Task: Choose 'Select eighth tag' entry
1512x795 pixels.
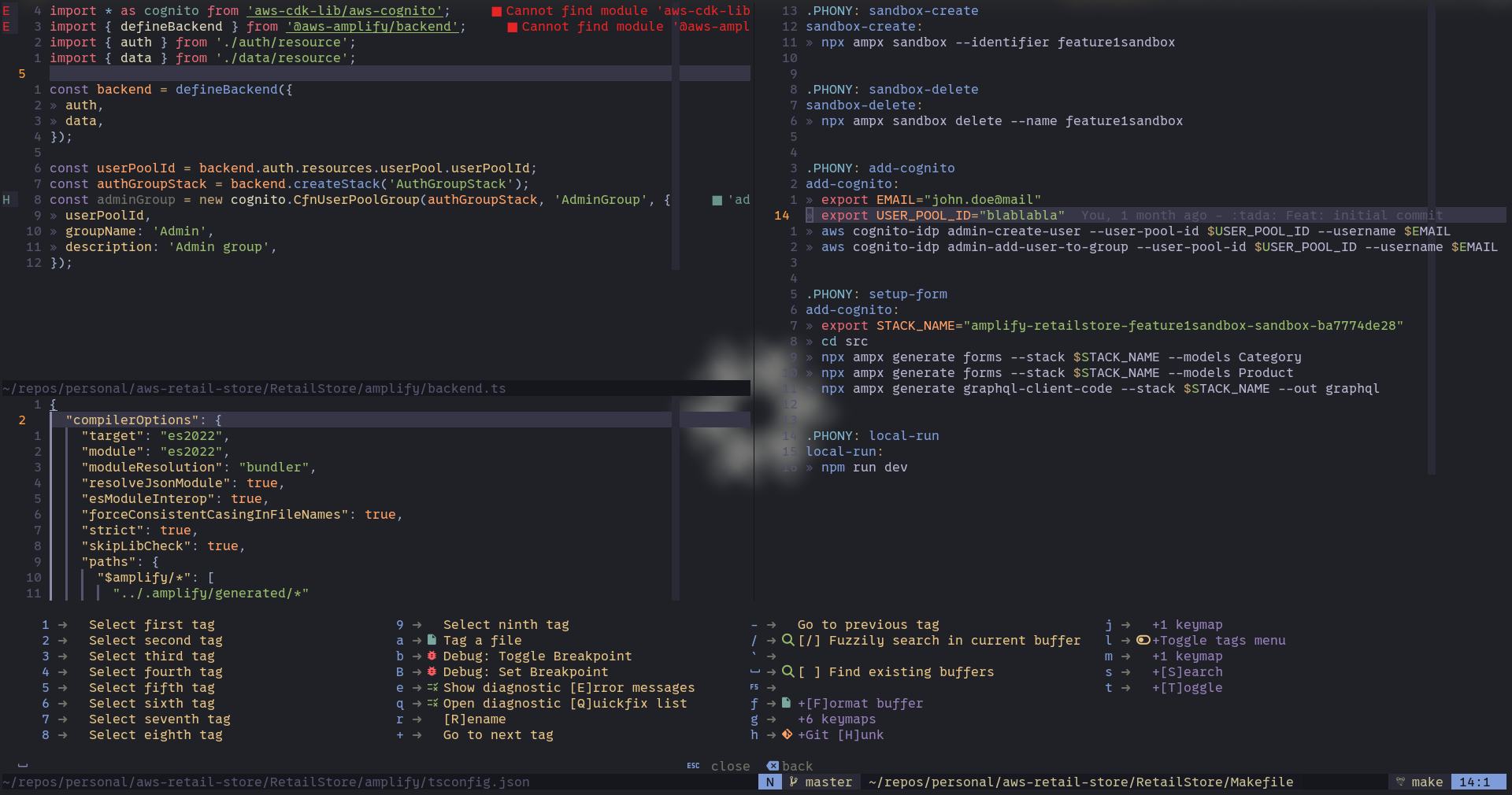Action: [x=155, y=734]
